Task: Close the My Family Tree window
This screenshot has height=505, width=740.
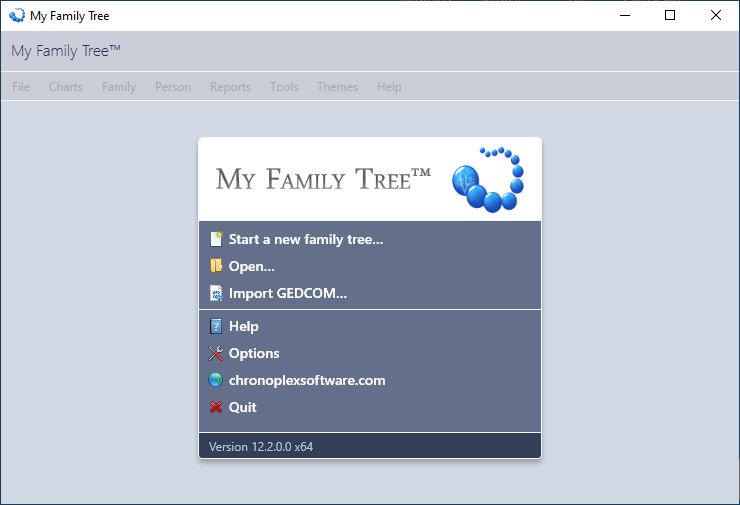Action: tap(715, 16)
